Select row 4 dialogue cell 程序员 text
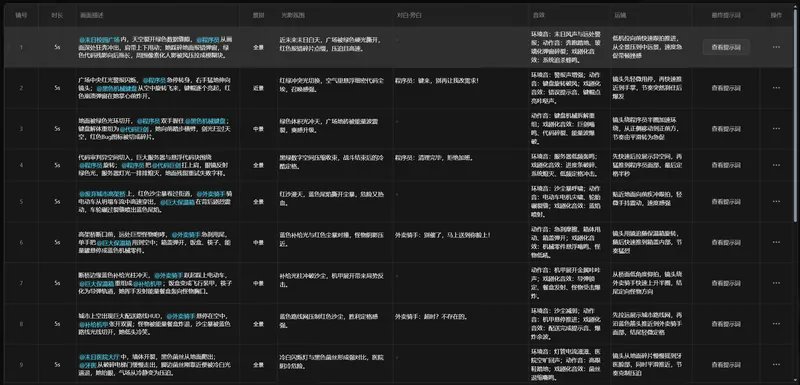Screen dimensions: 800x385 (403, 158)
